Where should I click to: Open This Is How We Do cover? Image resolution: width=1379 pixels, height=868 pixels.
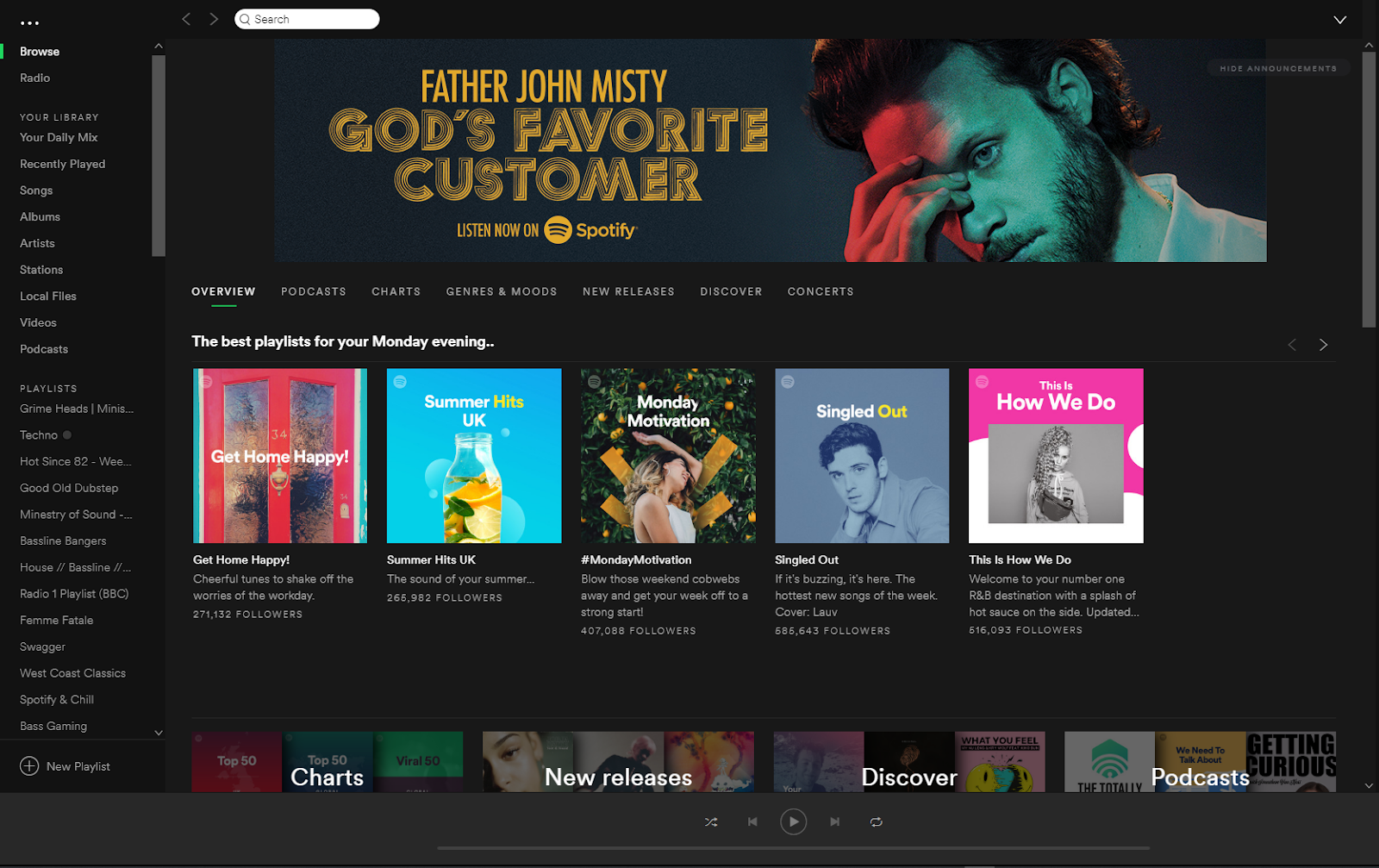[x=1056, y=456]
